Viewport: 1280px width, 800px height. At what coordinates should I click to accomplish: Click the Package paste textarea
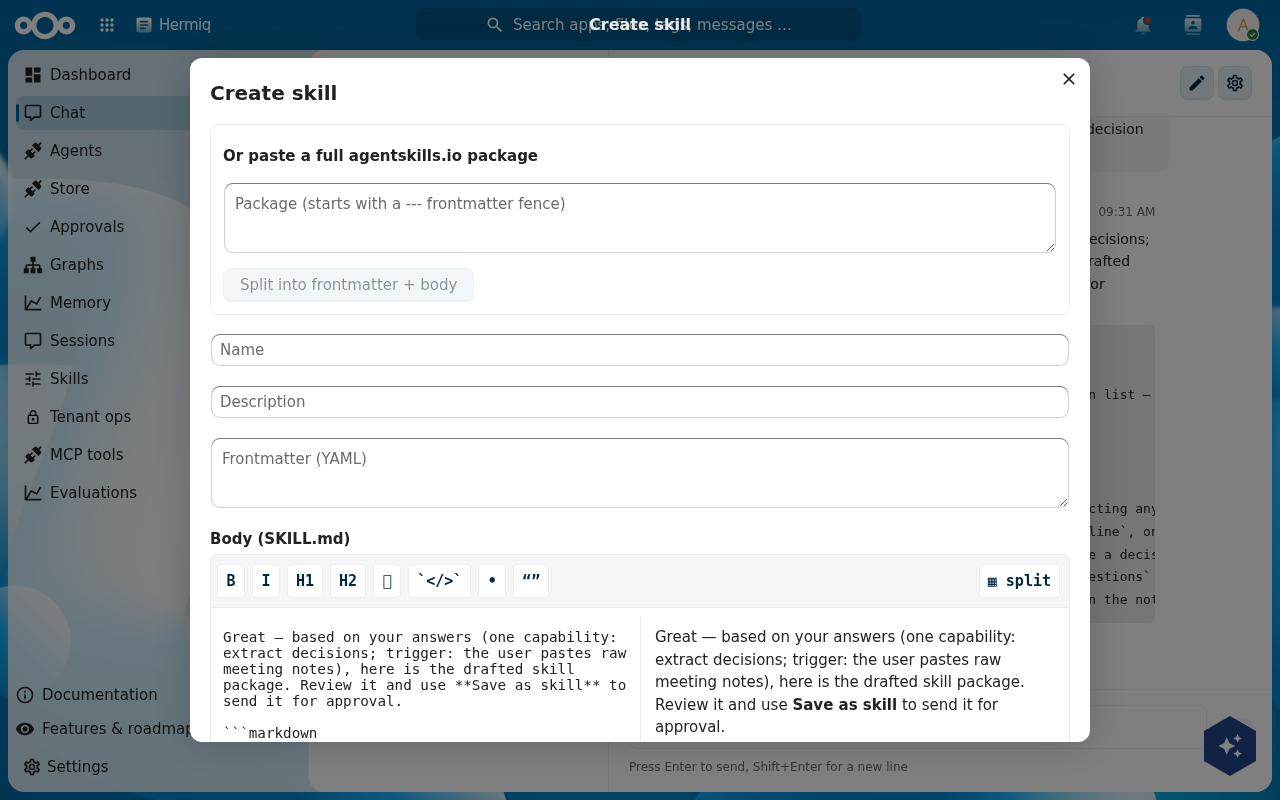tap(640, 218)
